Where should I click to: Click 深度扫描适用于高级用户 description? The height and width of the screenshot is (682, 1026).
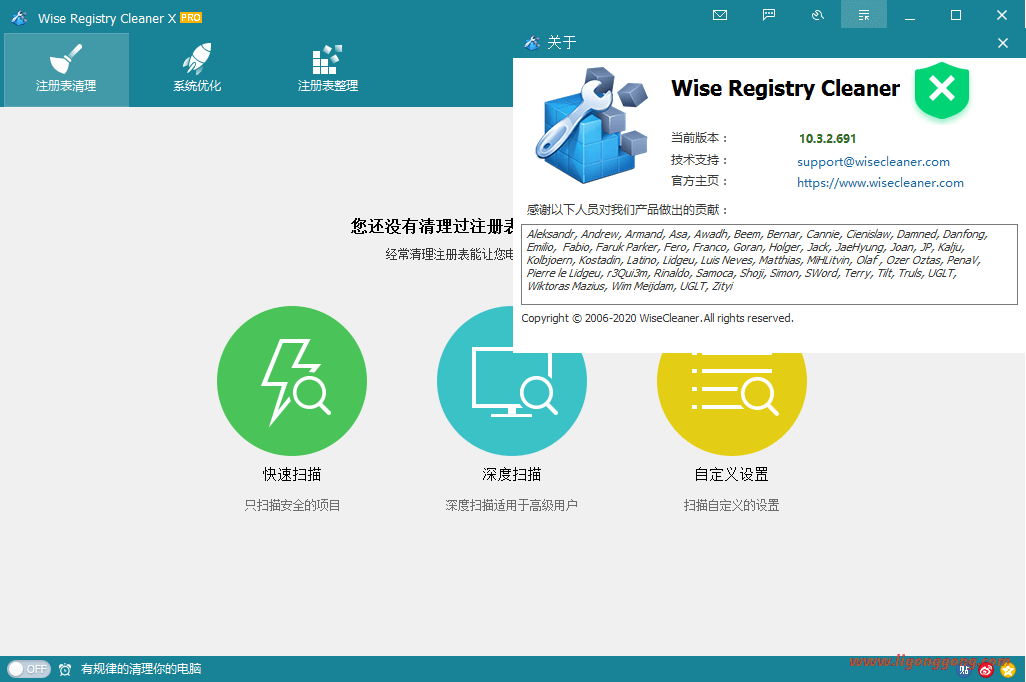coord(512,505)
